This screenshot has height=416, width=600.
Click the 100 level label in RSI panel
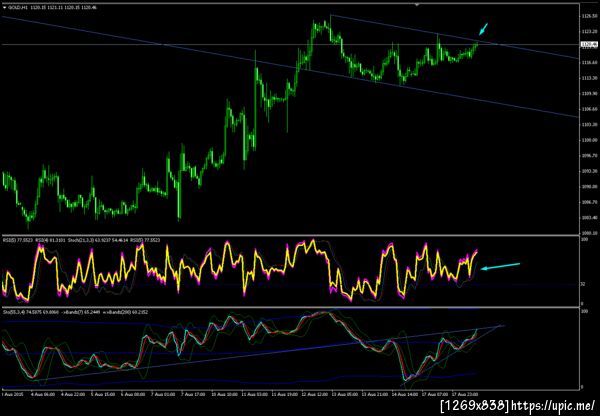(584, 239)
